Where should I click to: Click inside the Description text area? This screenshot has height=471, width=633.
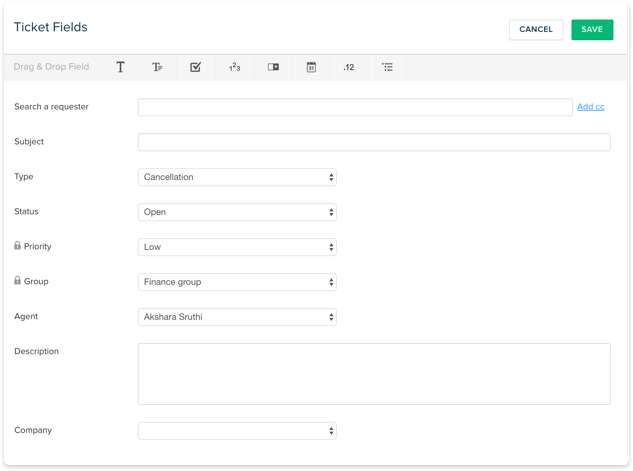click(374, 374)
